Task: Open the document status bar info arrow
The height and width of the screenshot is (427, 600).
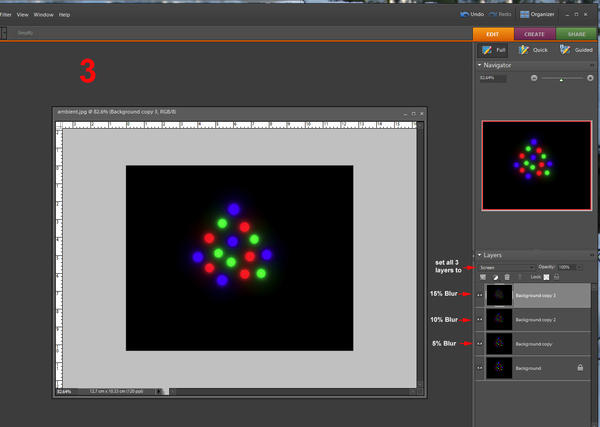Action: (x=158, y=391)
